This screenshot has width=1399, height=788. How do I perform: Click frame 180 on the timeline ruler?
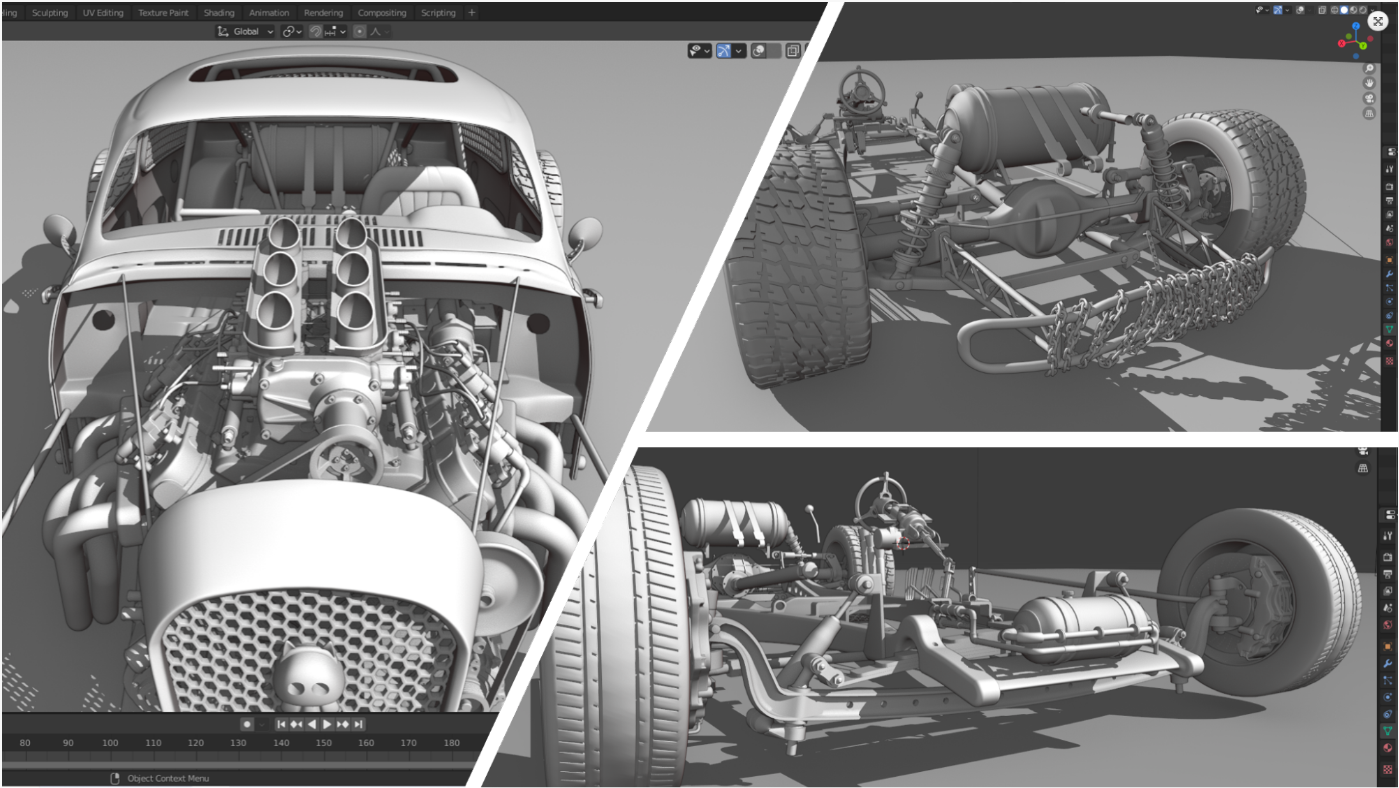pos(452,743)
